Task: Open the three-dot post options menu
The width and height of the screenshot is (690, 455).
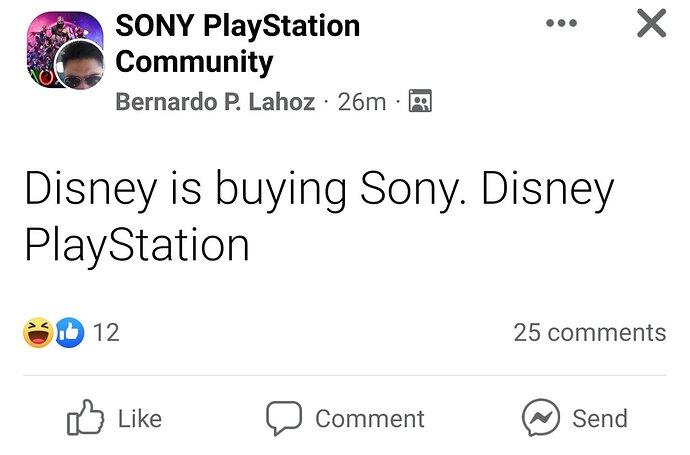Action: click(562, 23)
